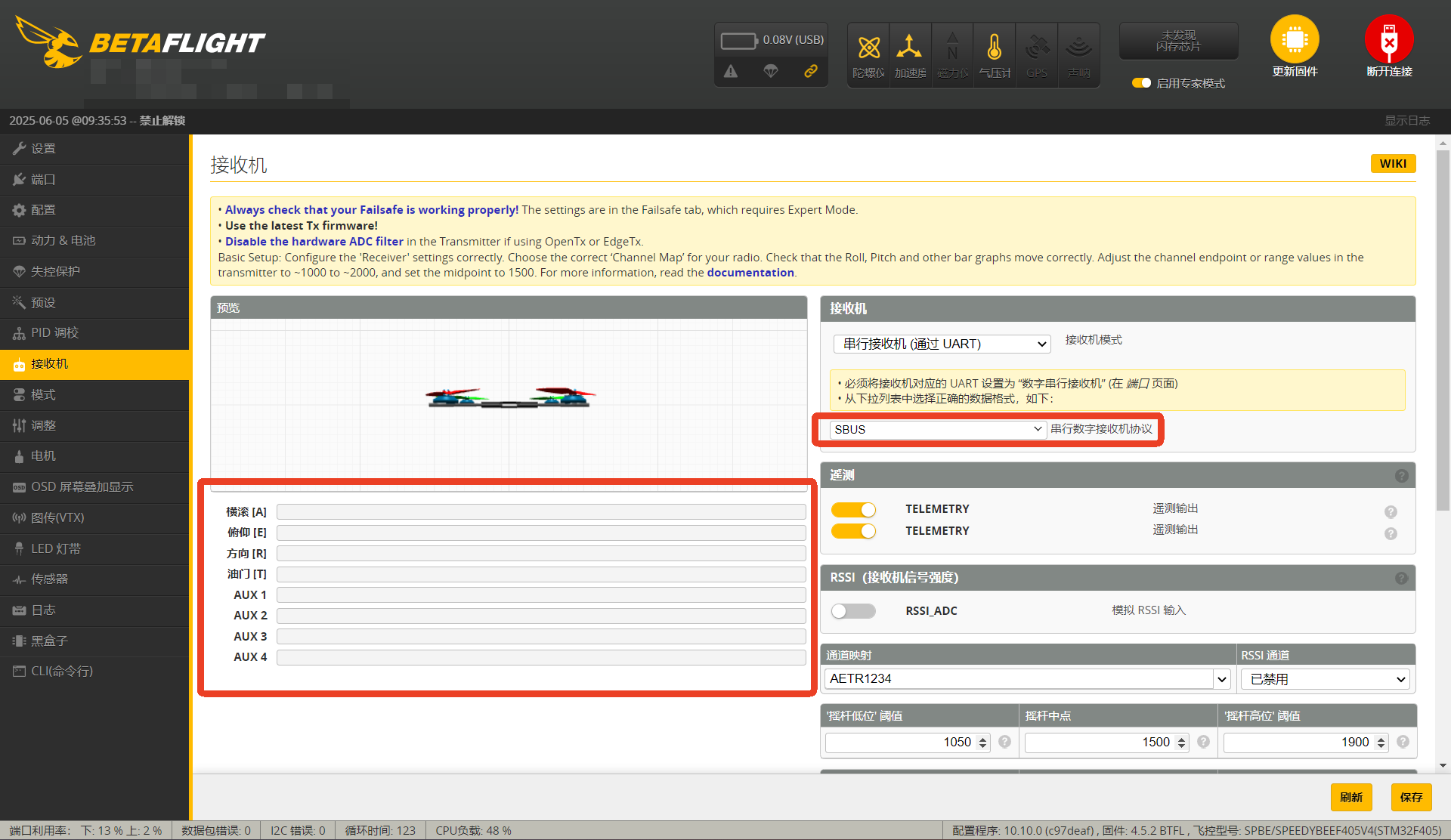Click the battery voltage indicator icon

pos(738,40)
